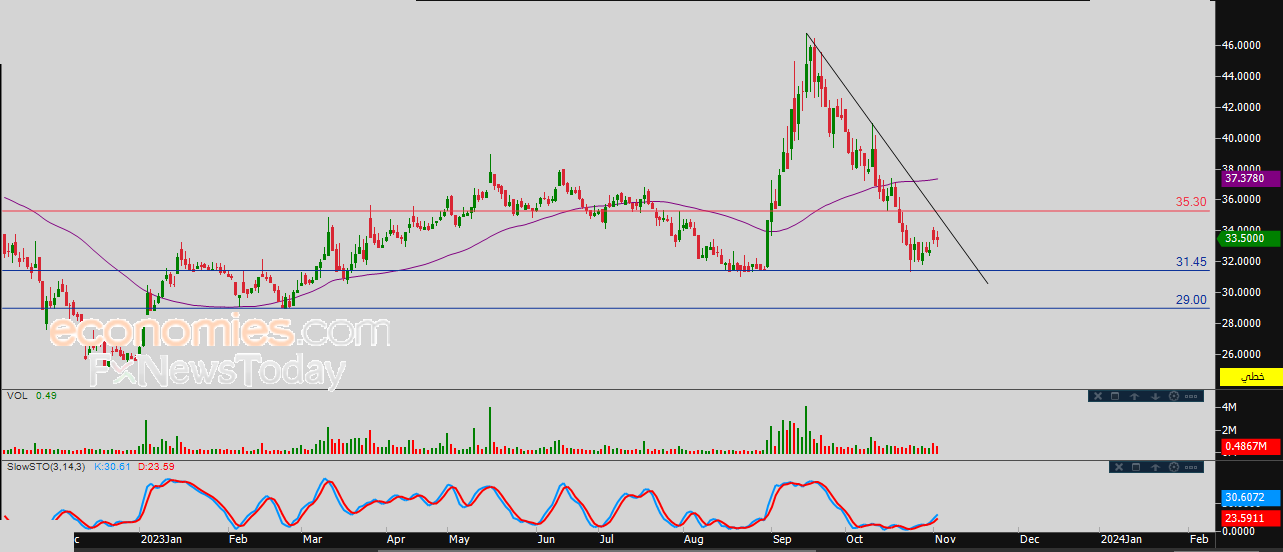
Task: Select the VOL indicator label
Action: pyautogui.click(x=16, y=396)
